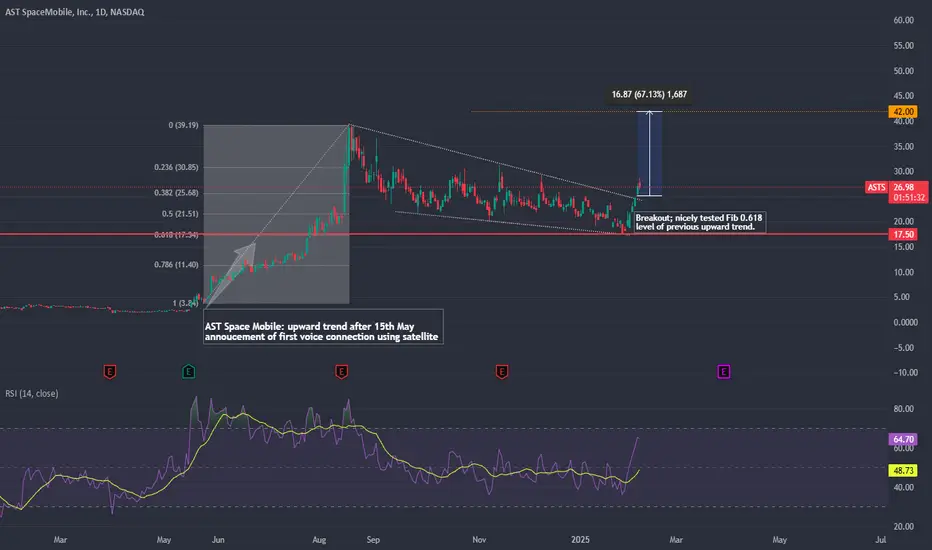Viewport: 932px width, 550px height.
Task: Click the RSI (14, close) indicator label
Action: click(32, 394)
